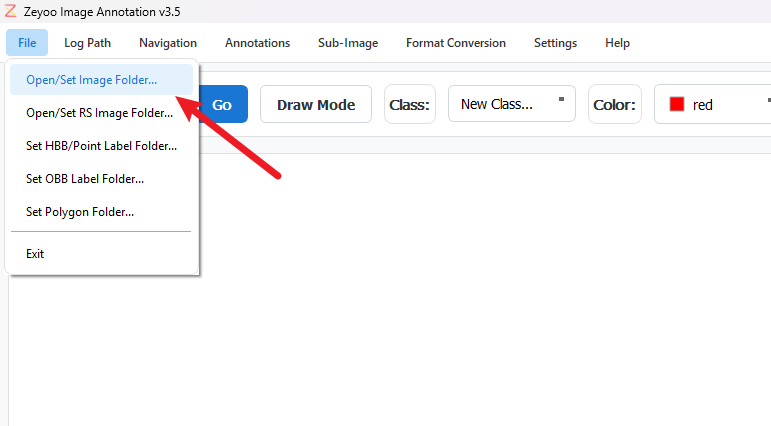The width and height of the screenshot is (771, 426).
Task: Select Set OBB Label Folder... entry
Action: point(101,179)
